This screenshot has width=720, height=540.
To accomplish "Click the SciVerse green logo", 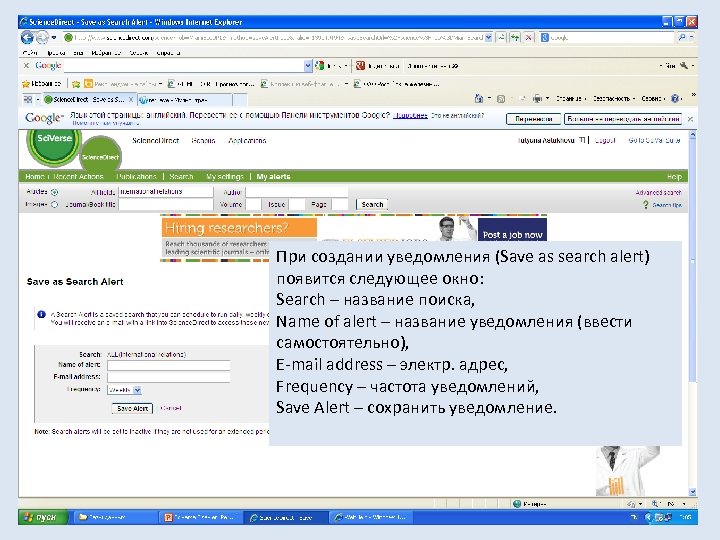I will coord(54,146).
